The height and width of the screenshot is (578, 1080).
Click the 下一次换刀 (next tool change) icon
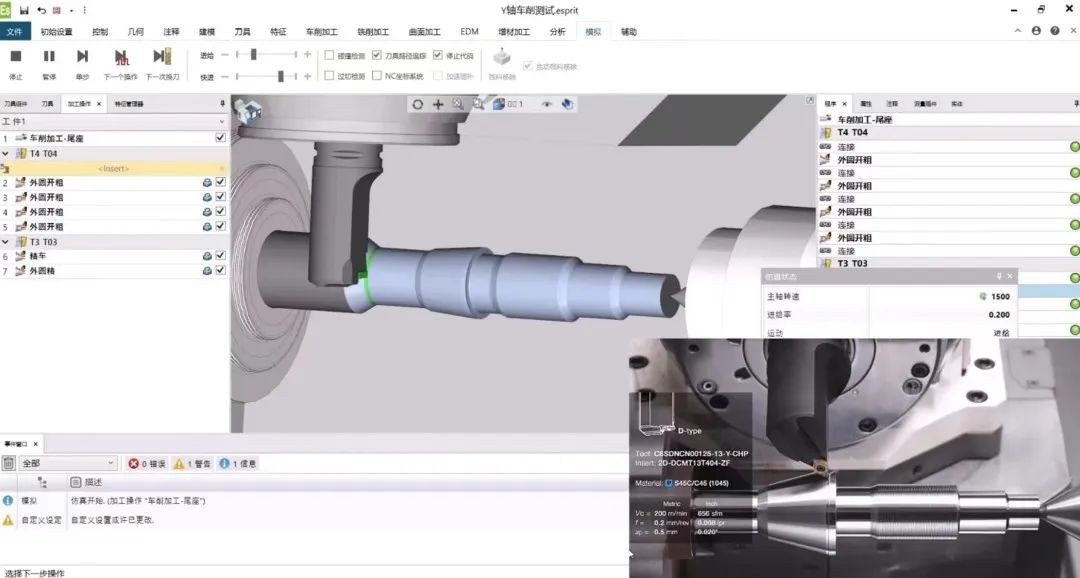click(x=162, y=57)
